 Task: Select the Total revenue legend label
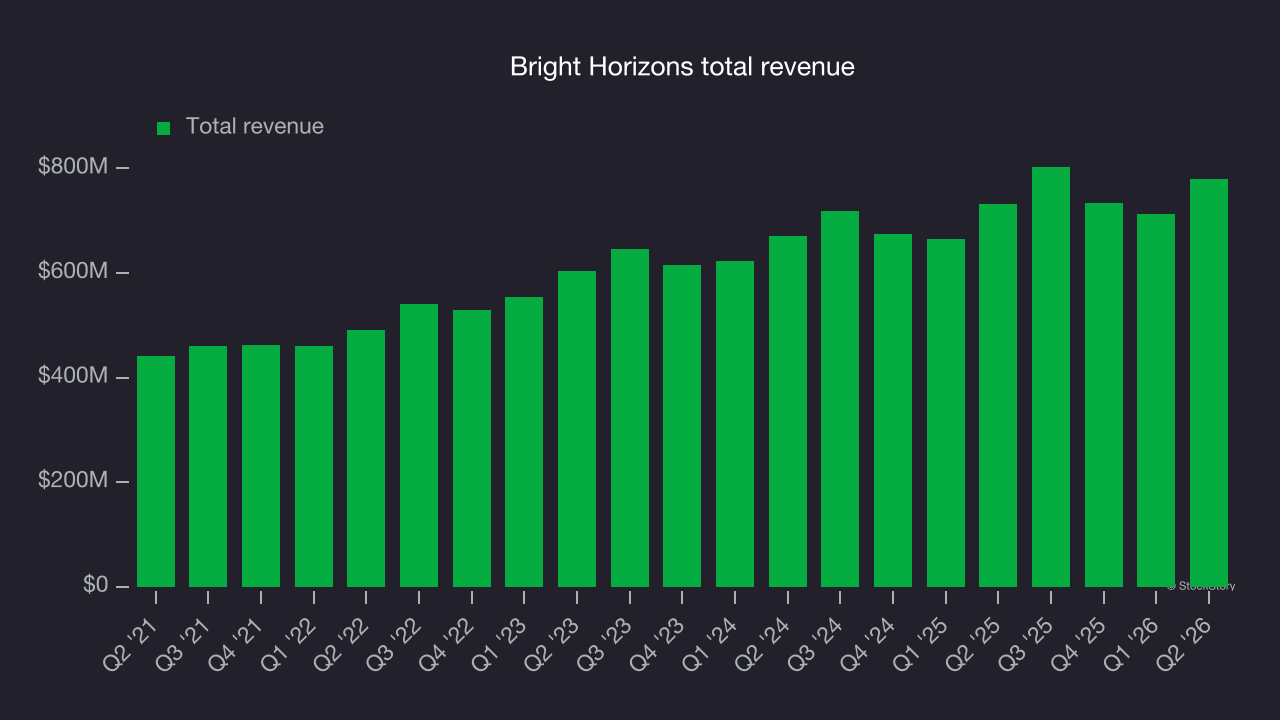pos(255,127)
